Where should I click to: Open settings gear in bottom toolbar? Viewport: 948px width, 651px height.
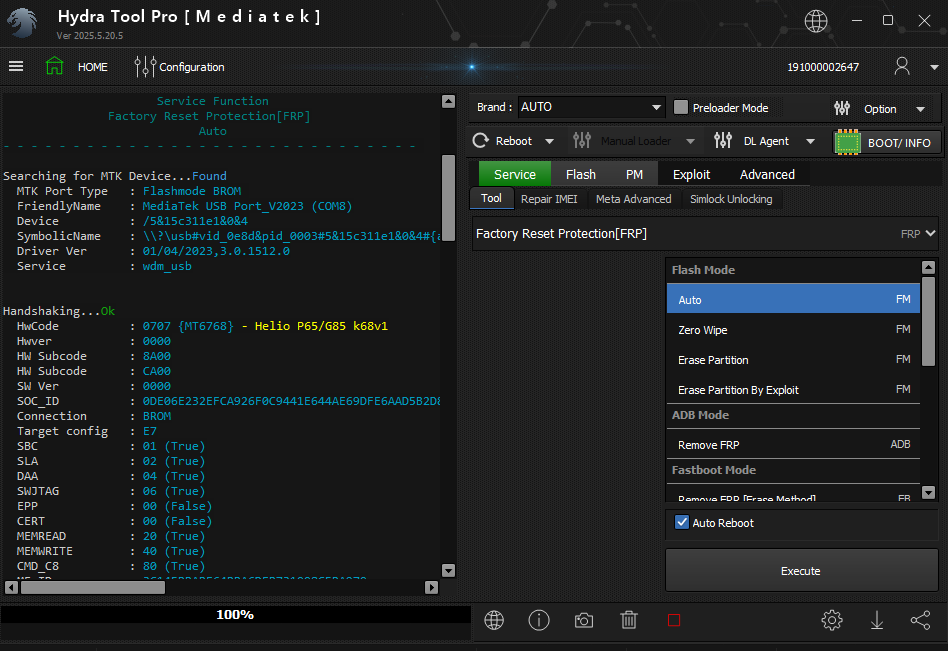pos(831,620)
